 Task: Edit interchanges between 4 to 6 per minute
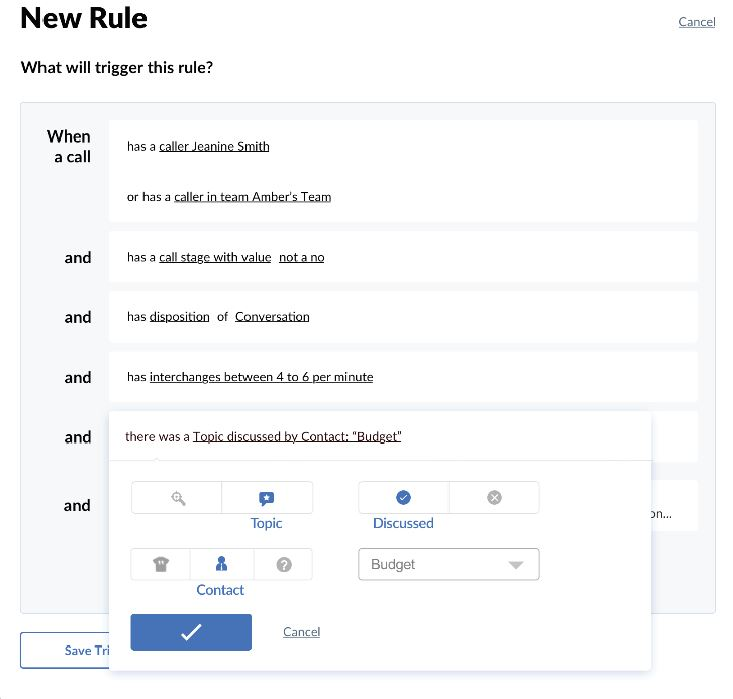[x=261, y=377]
